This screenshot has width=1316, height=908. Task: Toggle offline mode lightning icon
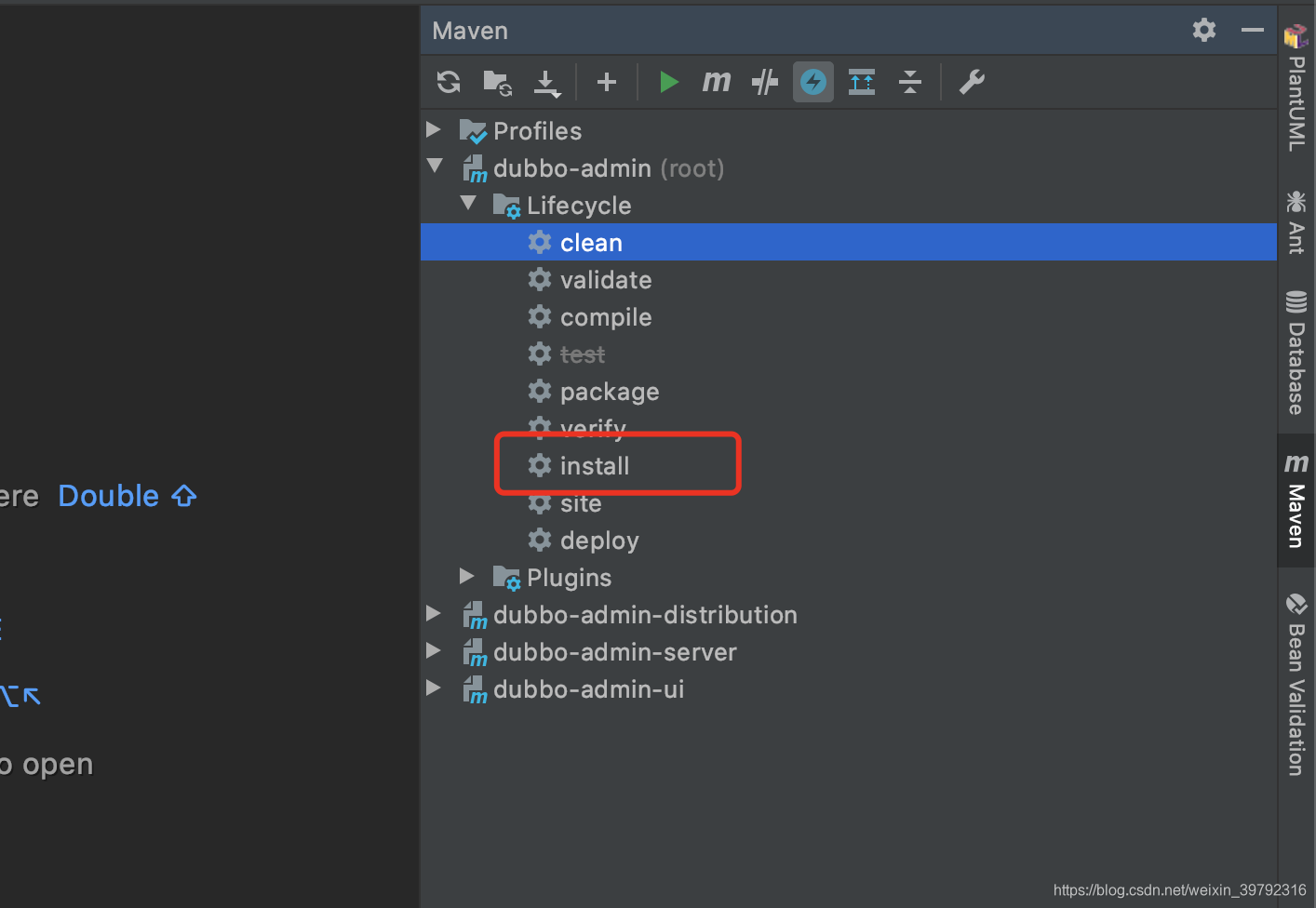[x=813, y=82]
